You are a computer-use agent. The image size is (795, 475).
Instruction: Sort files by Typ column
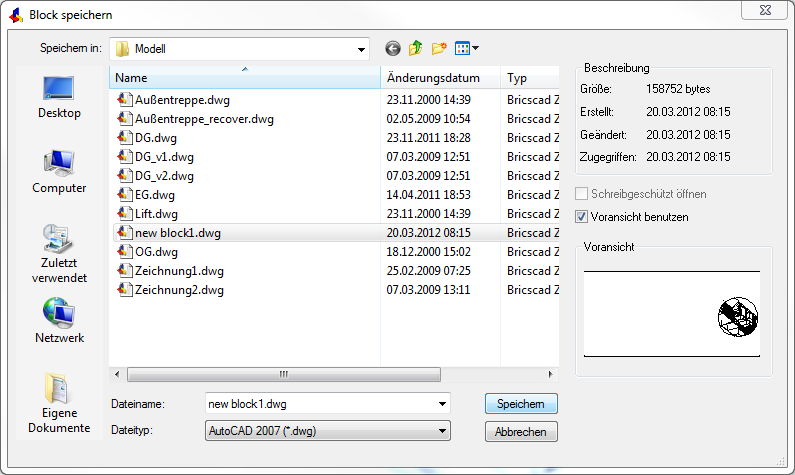(529, 78)
